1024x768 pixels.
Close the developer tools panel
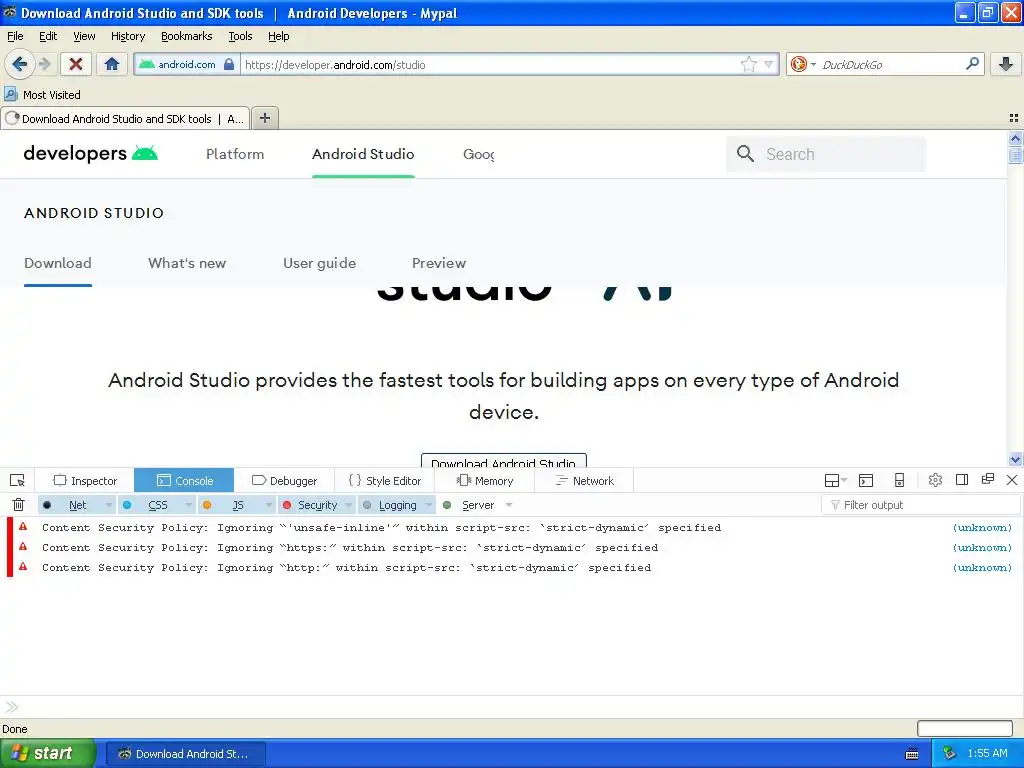(x=1012, y=480)
